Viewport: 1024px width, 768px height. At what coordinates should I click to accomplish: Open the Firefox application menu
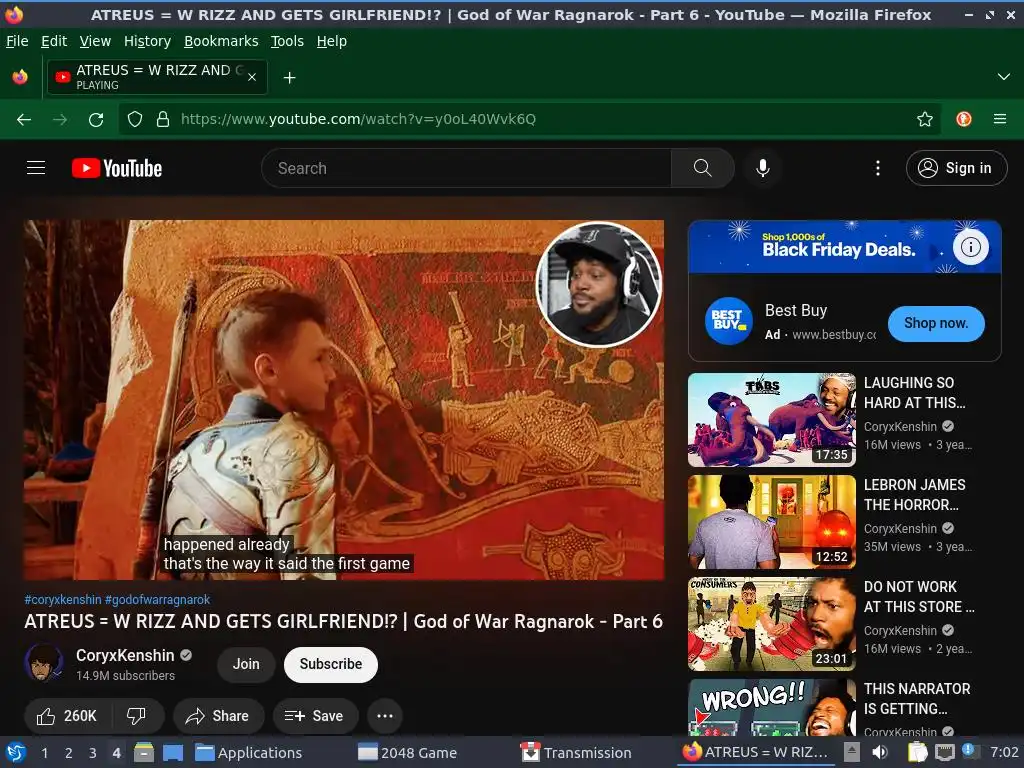point(999,119)
